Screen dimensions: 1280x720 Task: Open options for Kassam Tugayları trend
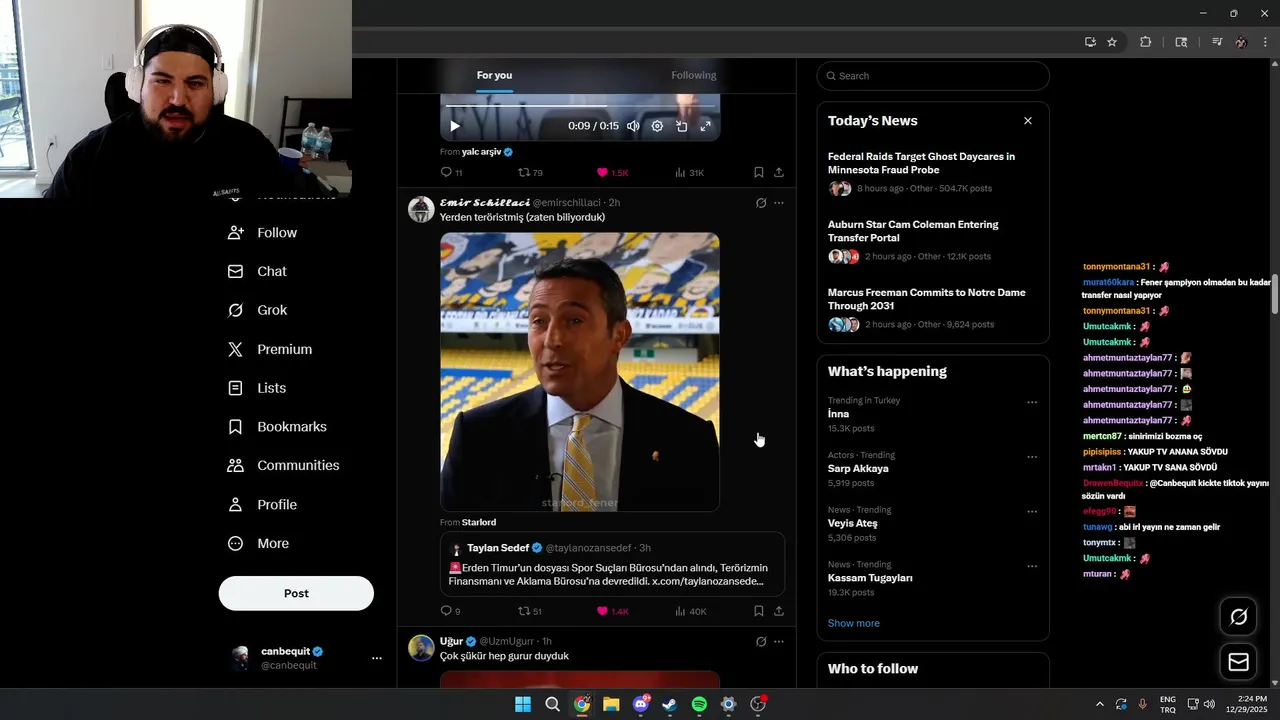[1032, 566]
